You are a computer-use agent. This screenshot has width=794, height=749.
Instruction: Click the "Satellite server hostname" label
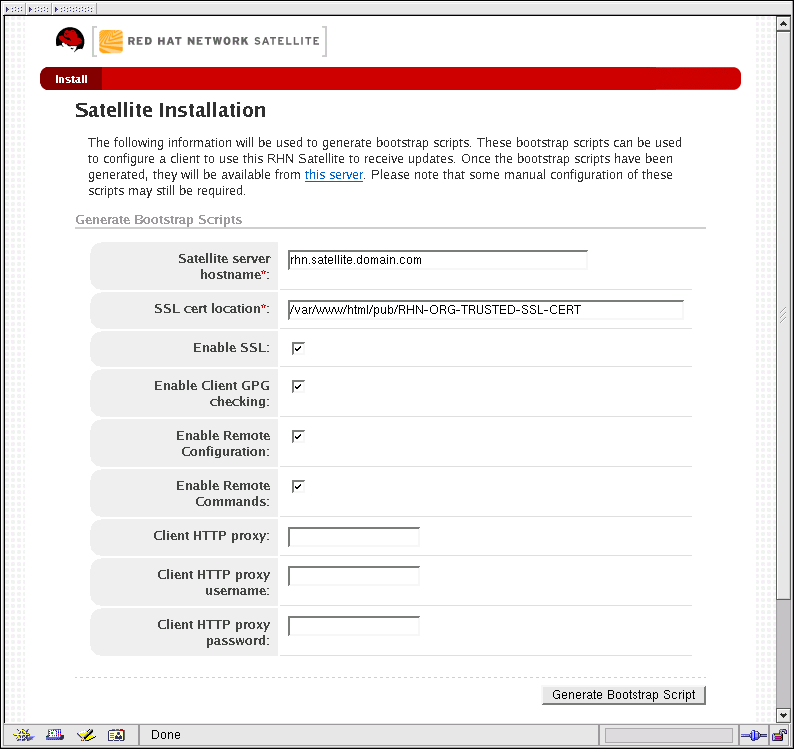coord(224,266)
